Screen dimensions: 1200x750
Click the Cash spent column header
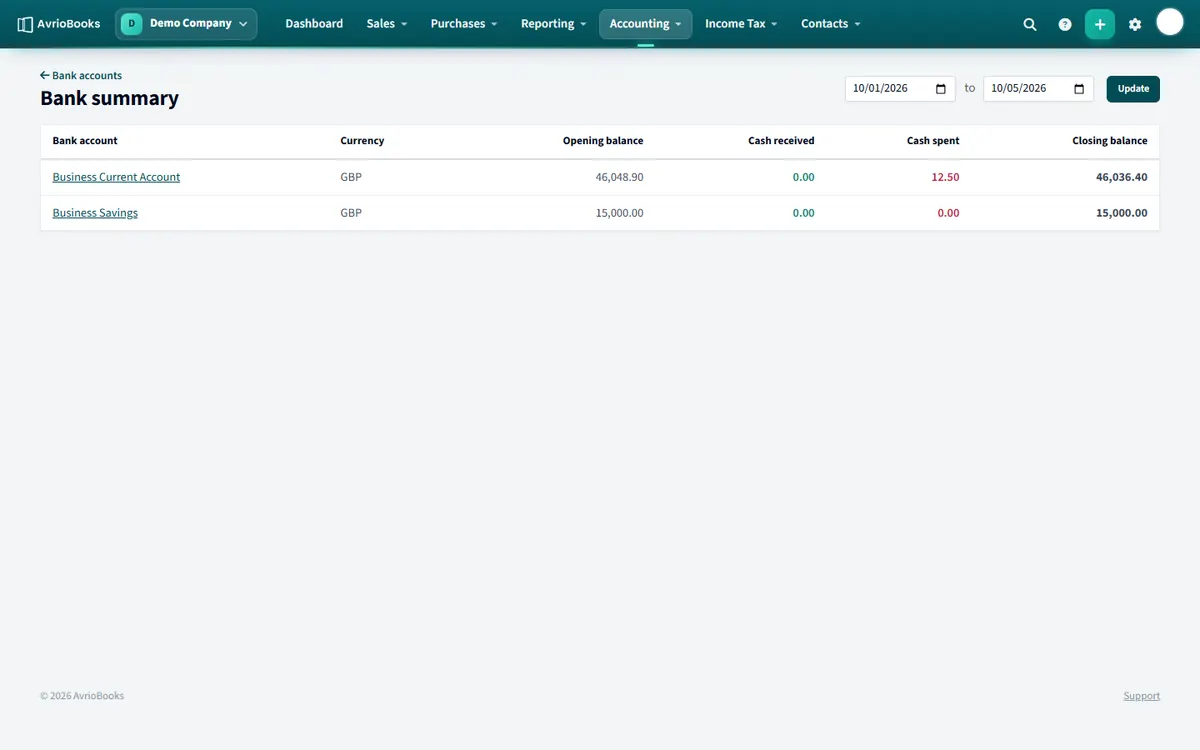coord(933,141)
